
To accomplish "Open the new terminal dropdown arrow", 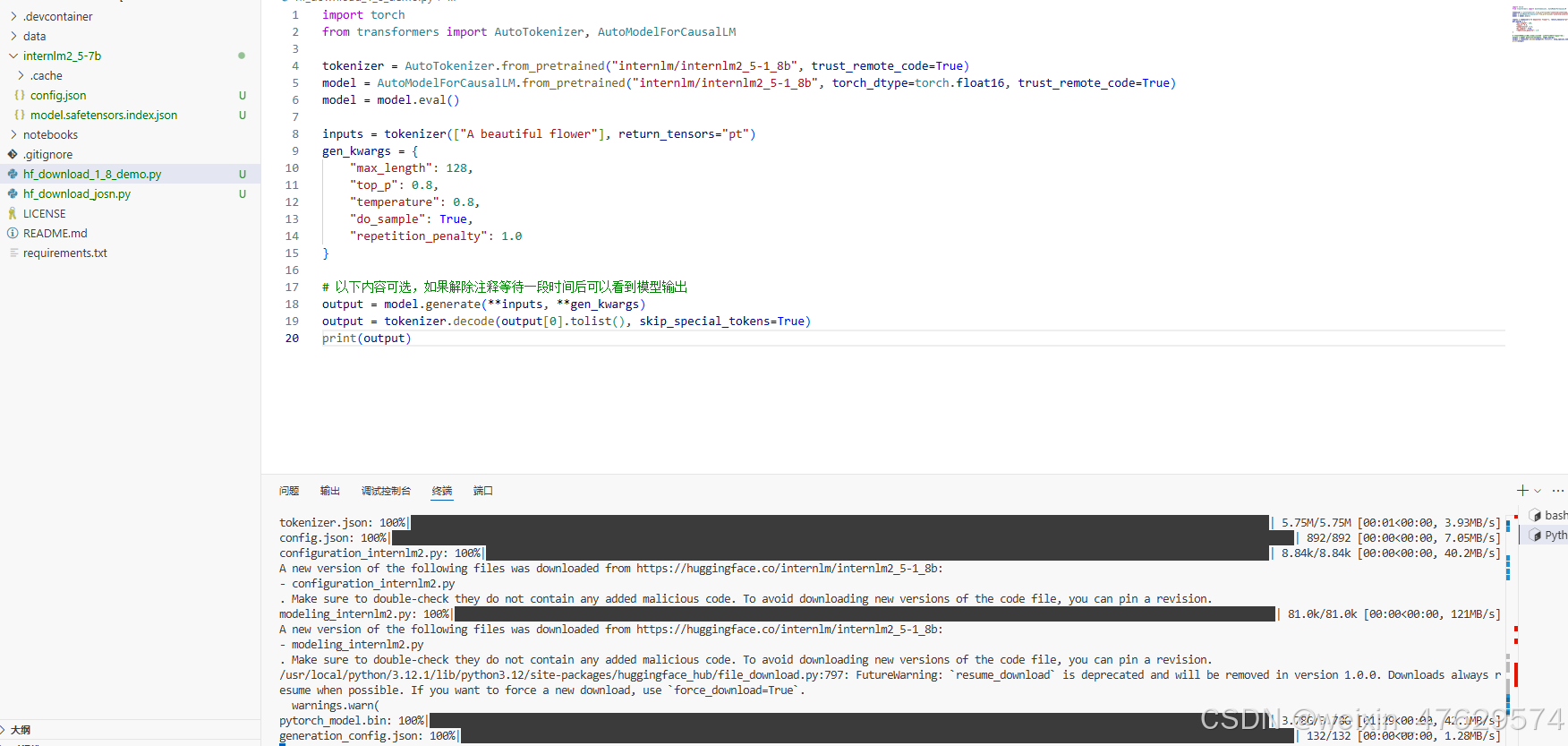I will click(1538, 491).
